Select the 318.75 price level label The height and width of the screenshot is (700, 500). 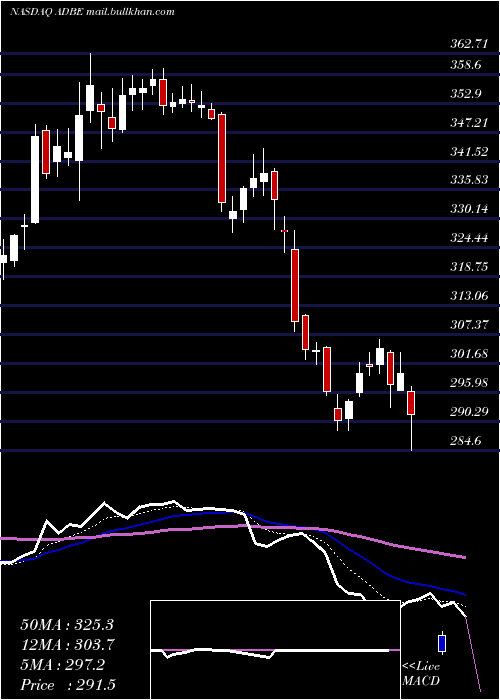click(468, 267)
